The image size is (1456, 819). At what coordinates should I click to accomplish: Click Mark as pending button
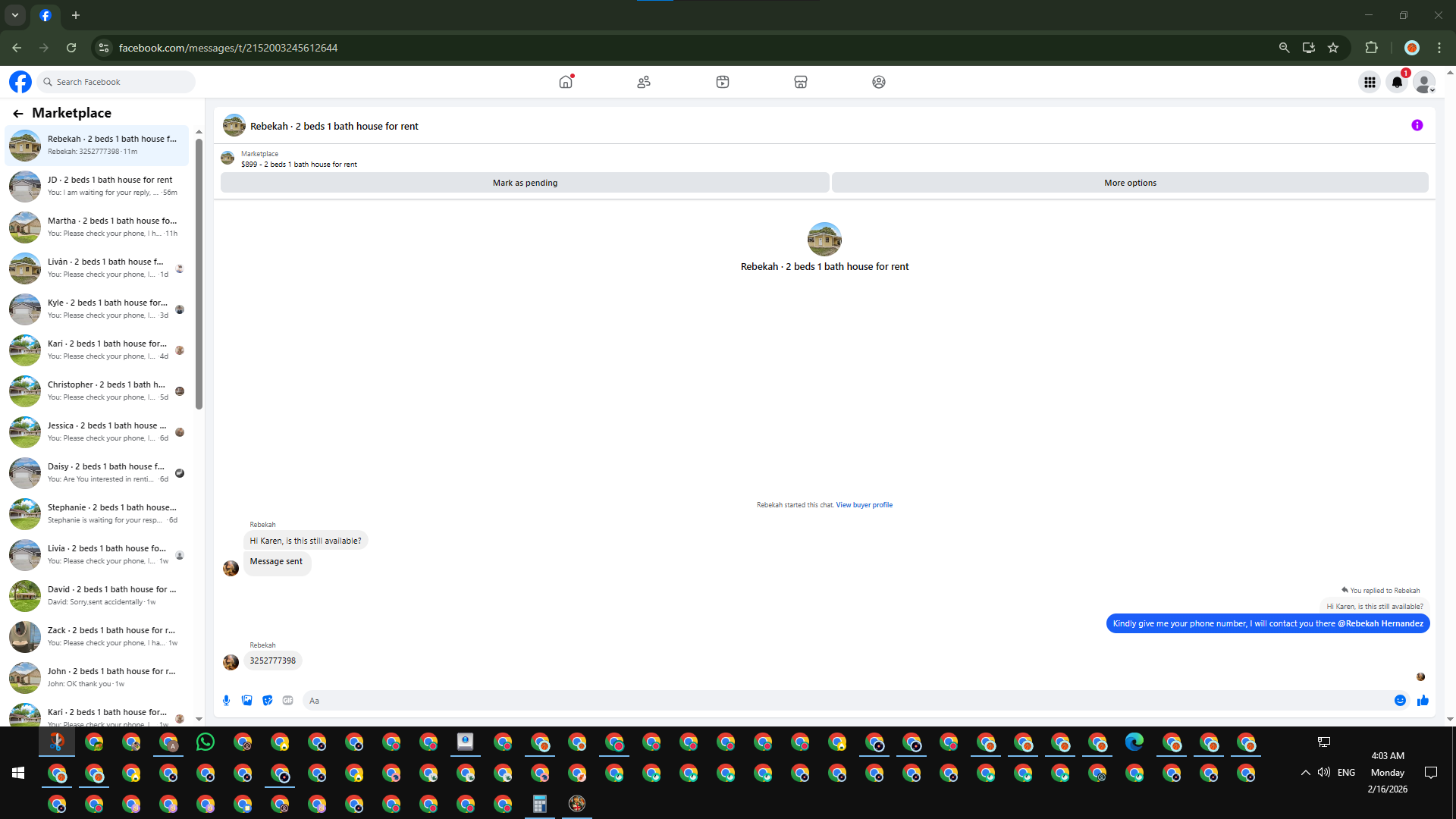point(525,183)
